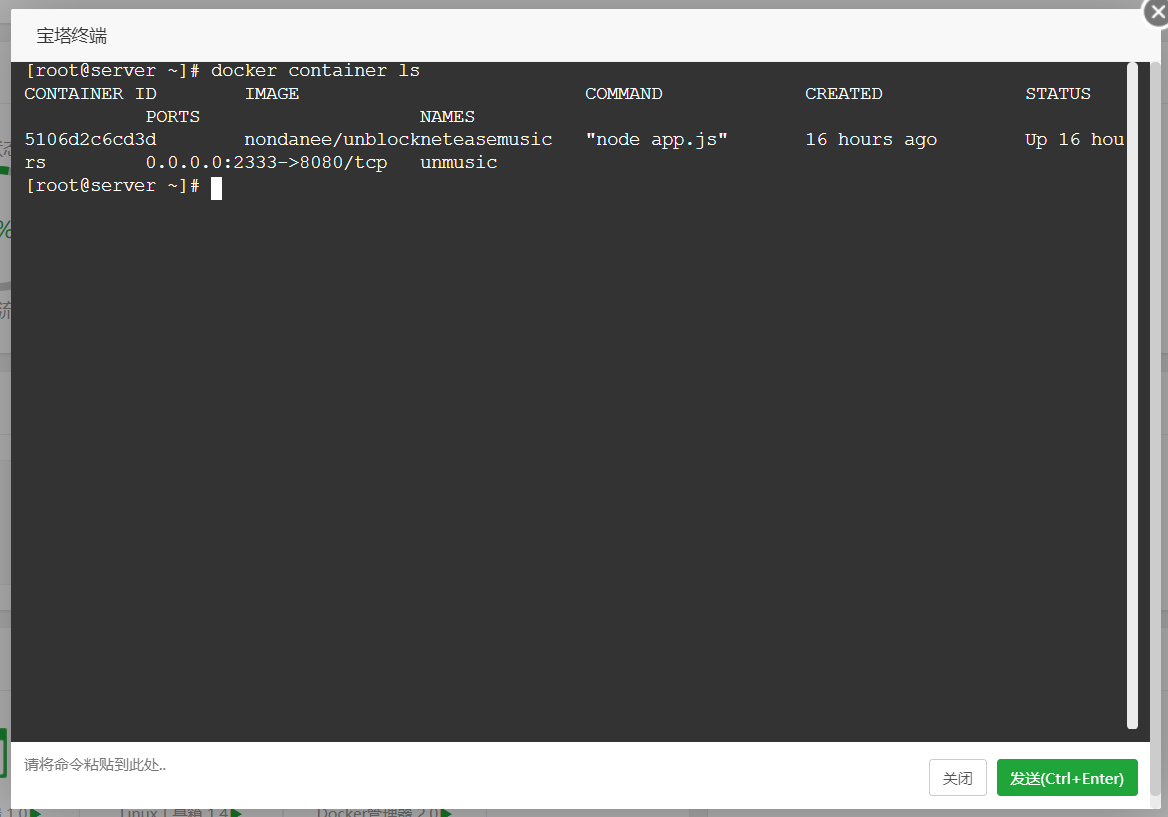The image size is (1168, 817).
Task: Click the 关闭 button
Action: (957, 778)
